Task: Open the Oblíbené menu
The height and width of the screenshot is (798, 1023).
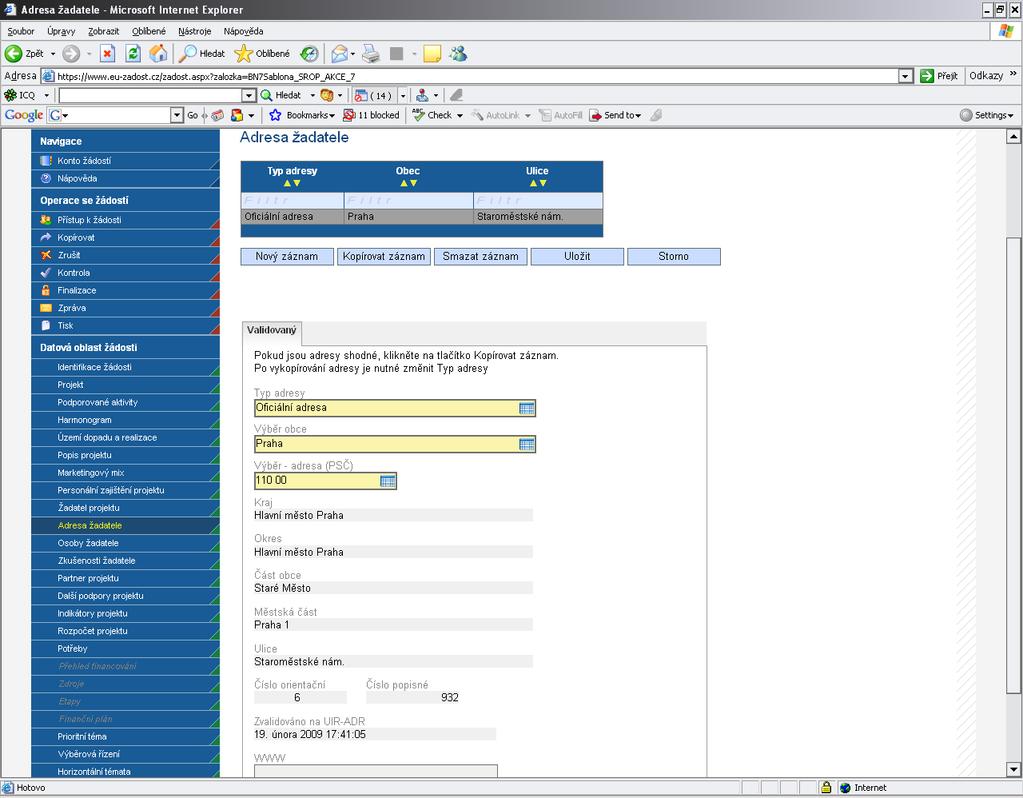Action: pyautogui.click(x=149, y=31)
